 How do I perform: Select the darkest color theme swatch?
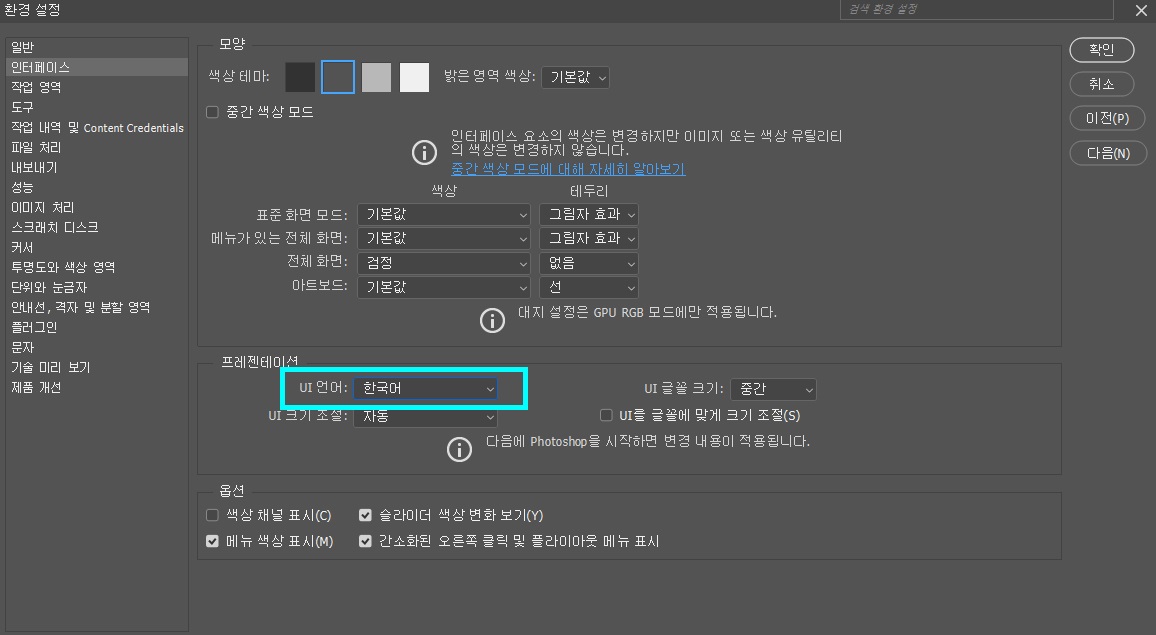298,77
